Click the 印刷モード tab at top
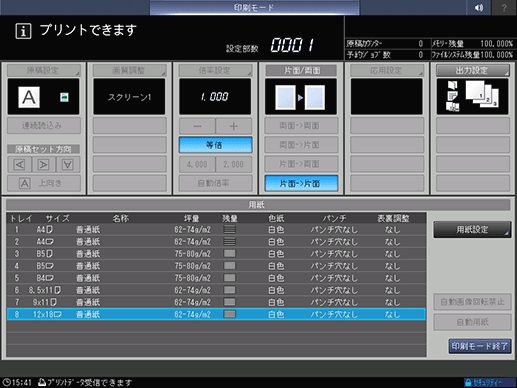This screenshot has width=517, height=388. (254, 7)
